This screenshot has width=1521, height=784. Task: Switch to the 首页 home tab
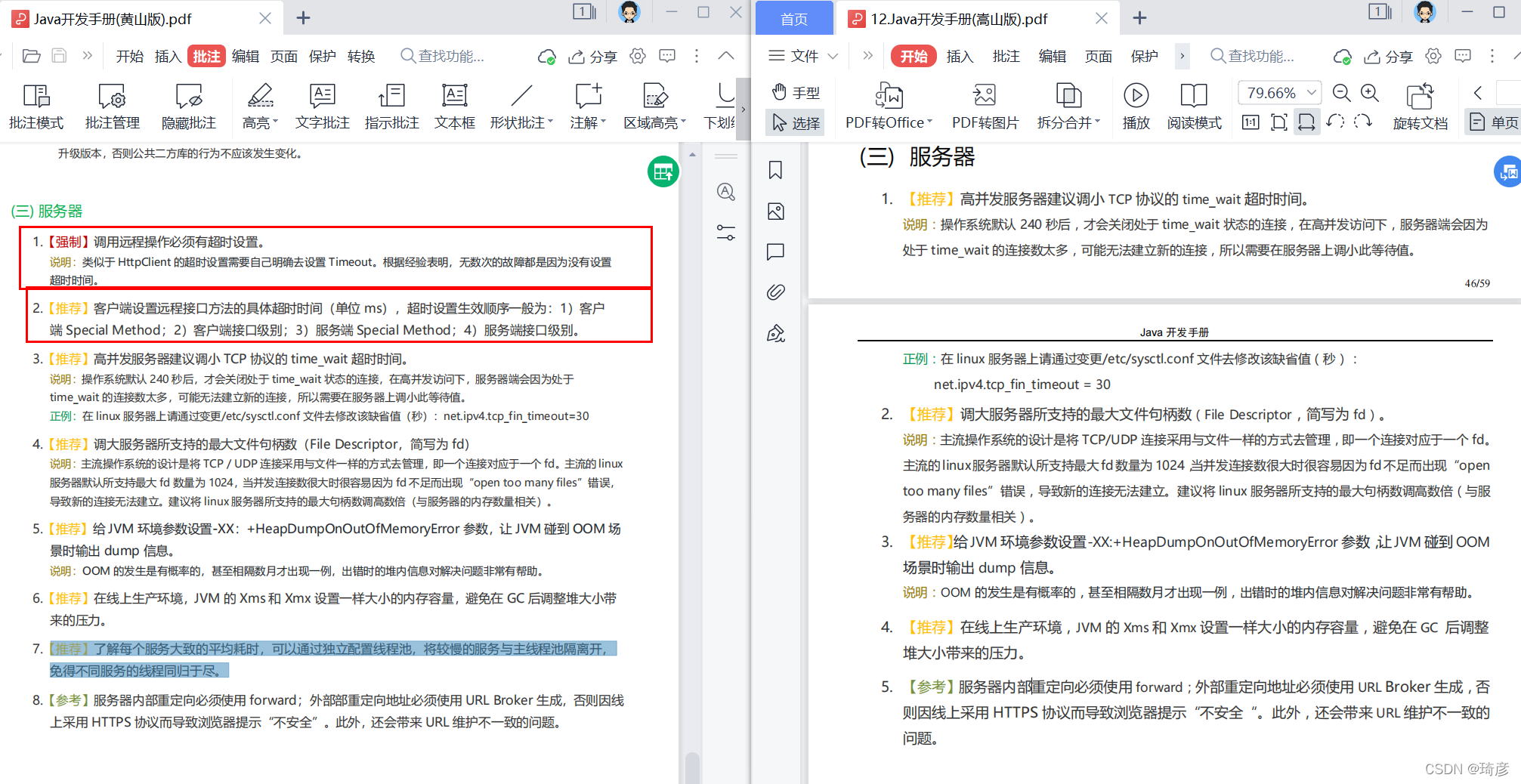click(794, 19)
